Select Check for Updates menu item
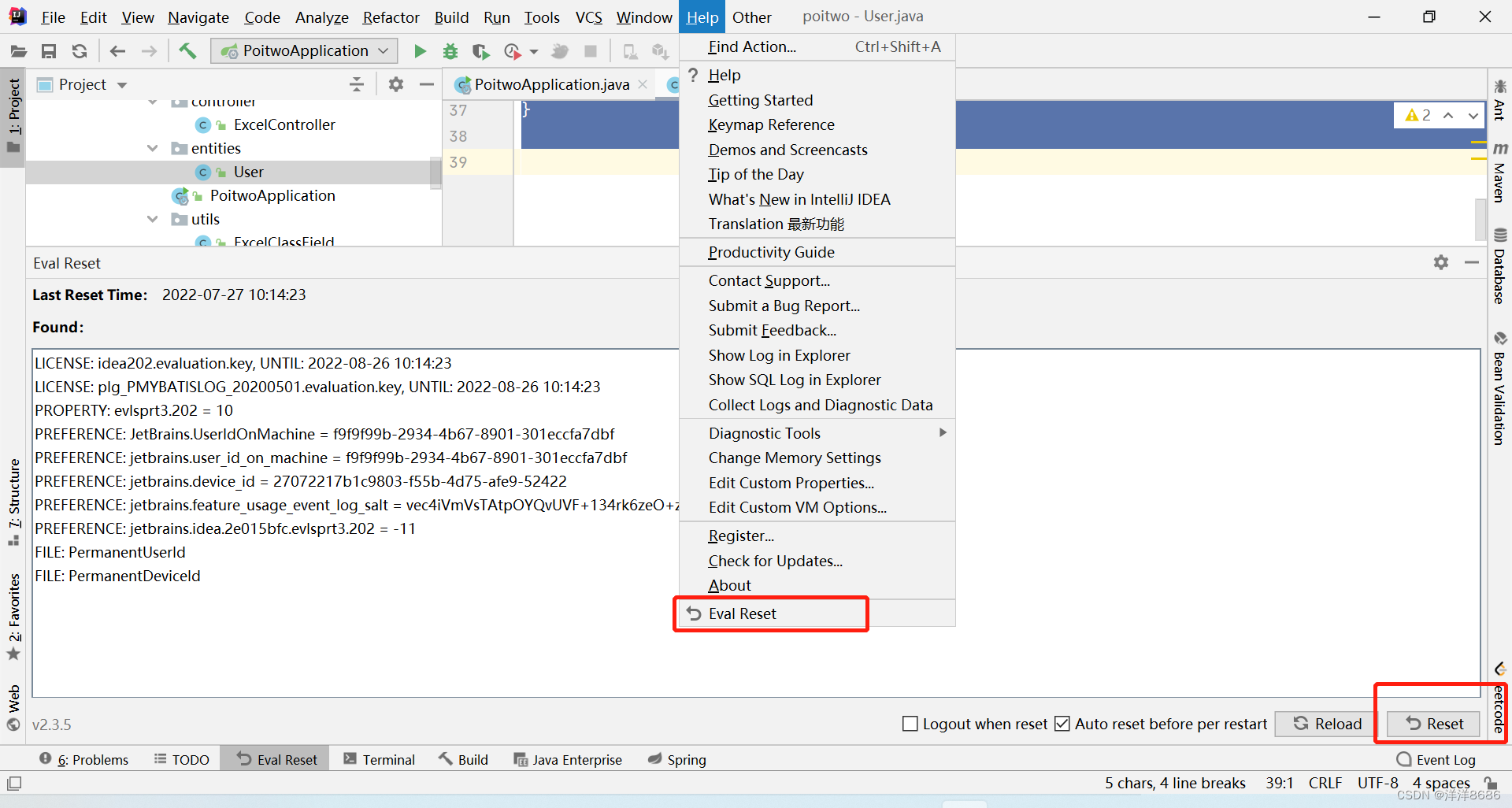Image resolution: width=1512 pixels, height=808 pixels. coord(817,561)
